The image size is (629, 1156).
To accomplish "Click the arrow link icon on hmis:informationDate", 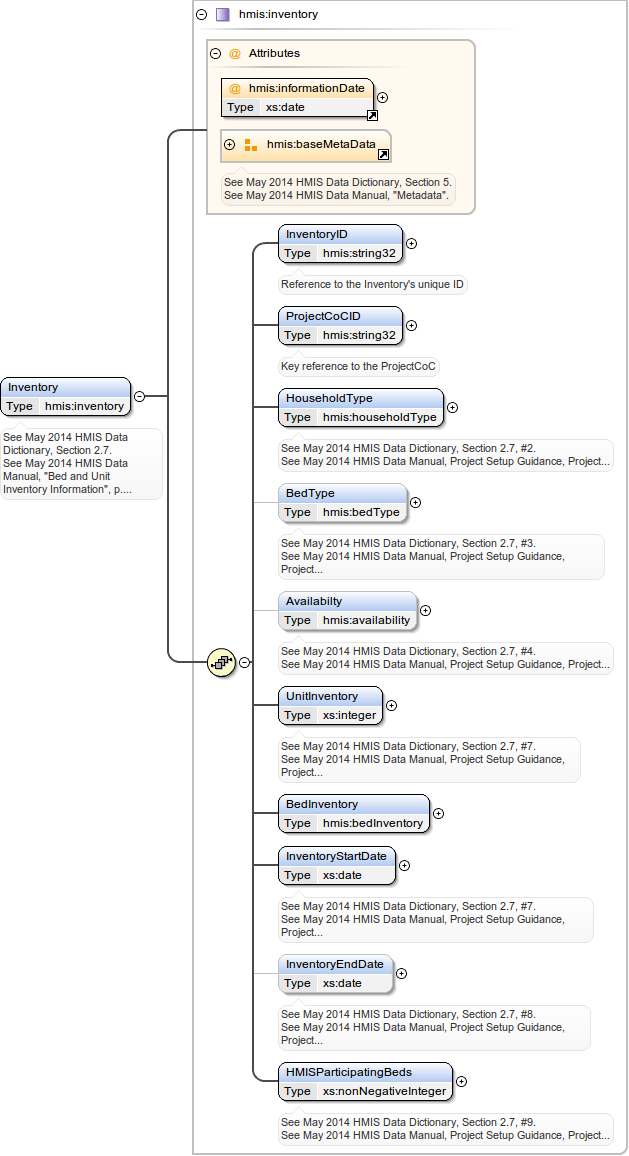I will tap(371, 116).
